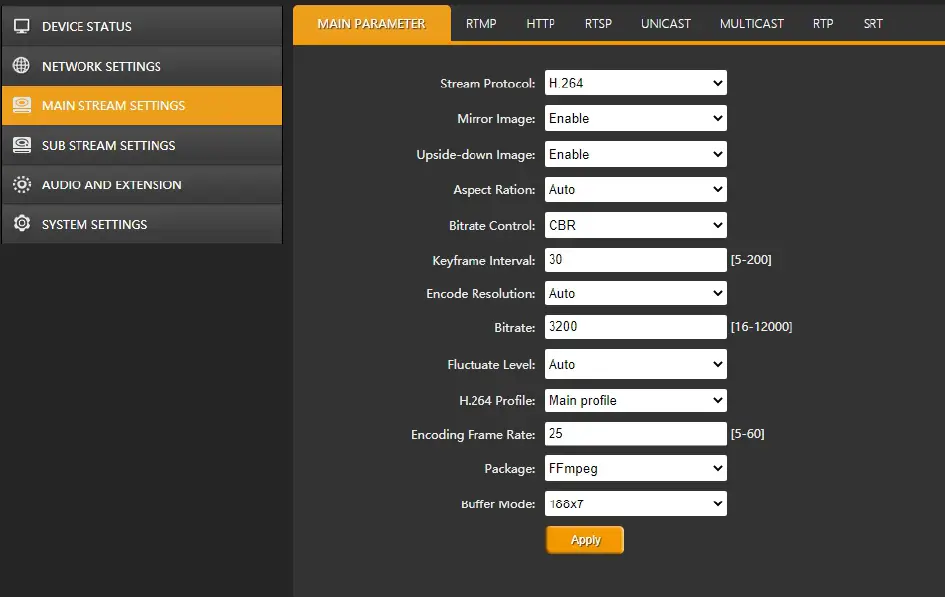Click the Bitrate: label text
945x597 pixels.
[514, 328]
